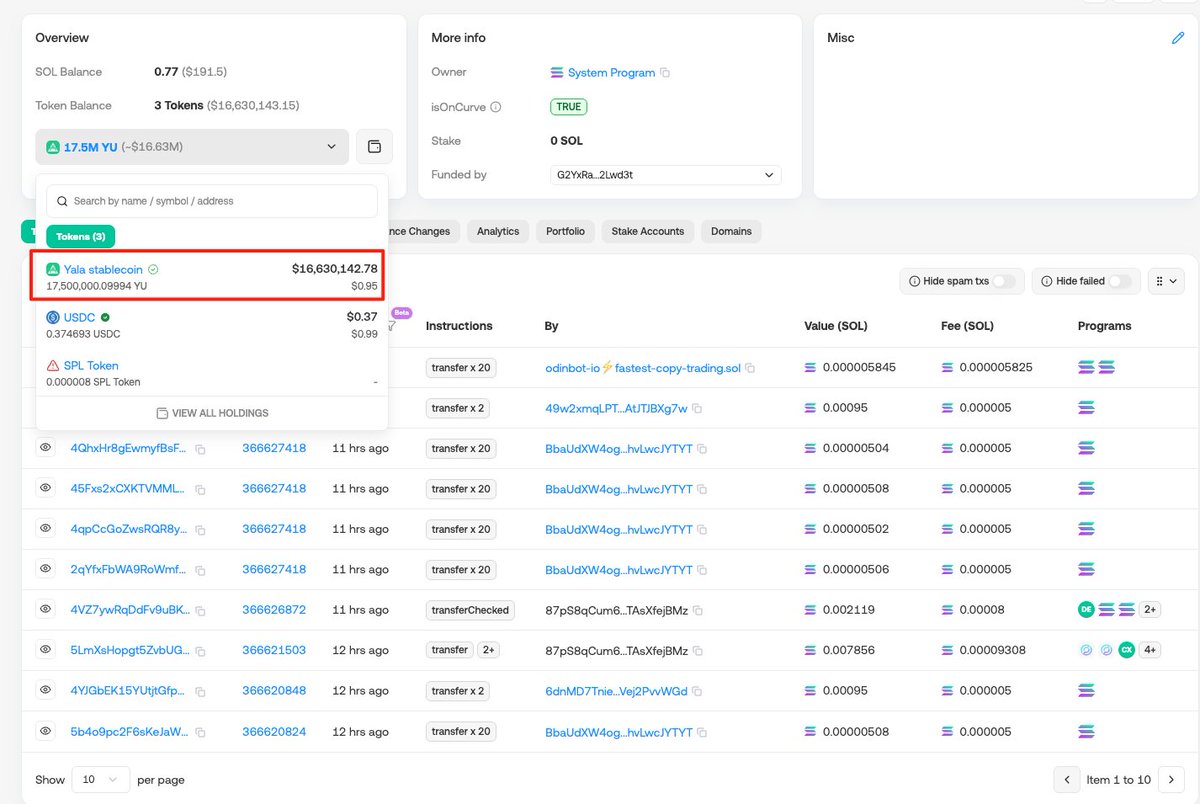Click the USDC verified checkmark badge
The width and height of the screenshot is (1200, 804).
click(x=105, y=317)
